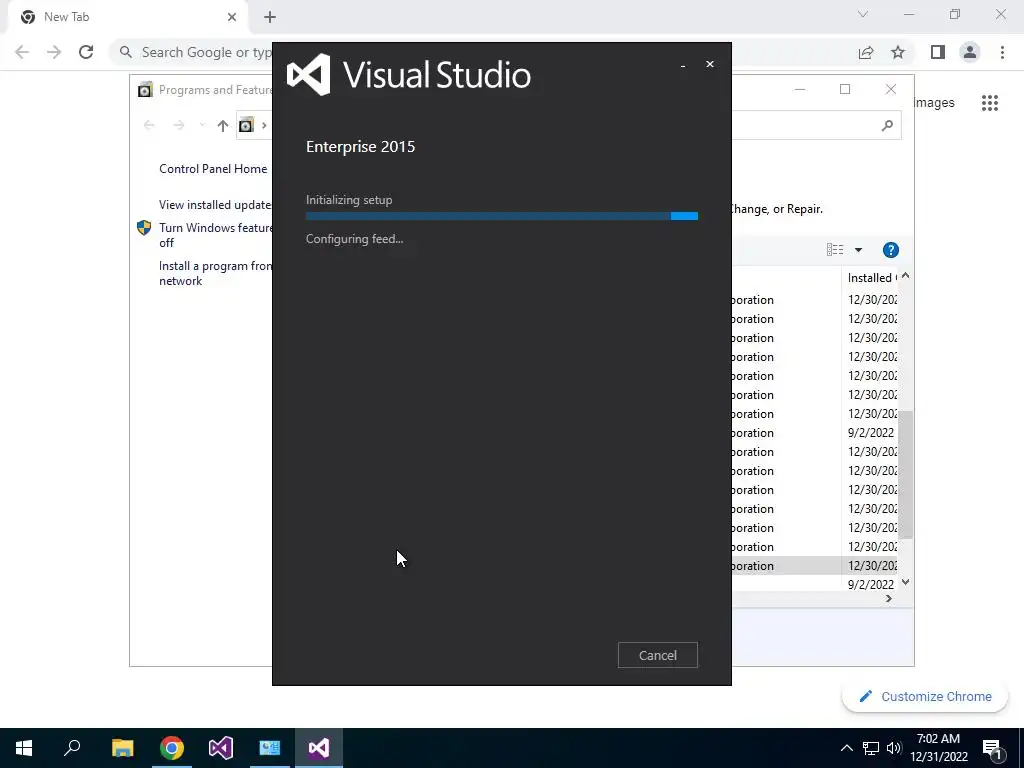
Task: Click the Windows features shield icon
Action: click(144, 227)
